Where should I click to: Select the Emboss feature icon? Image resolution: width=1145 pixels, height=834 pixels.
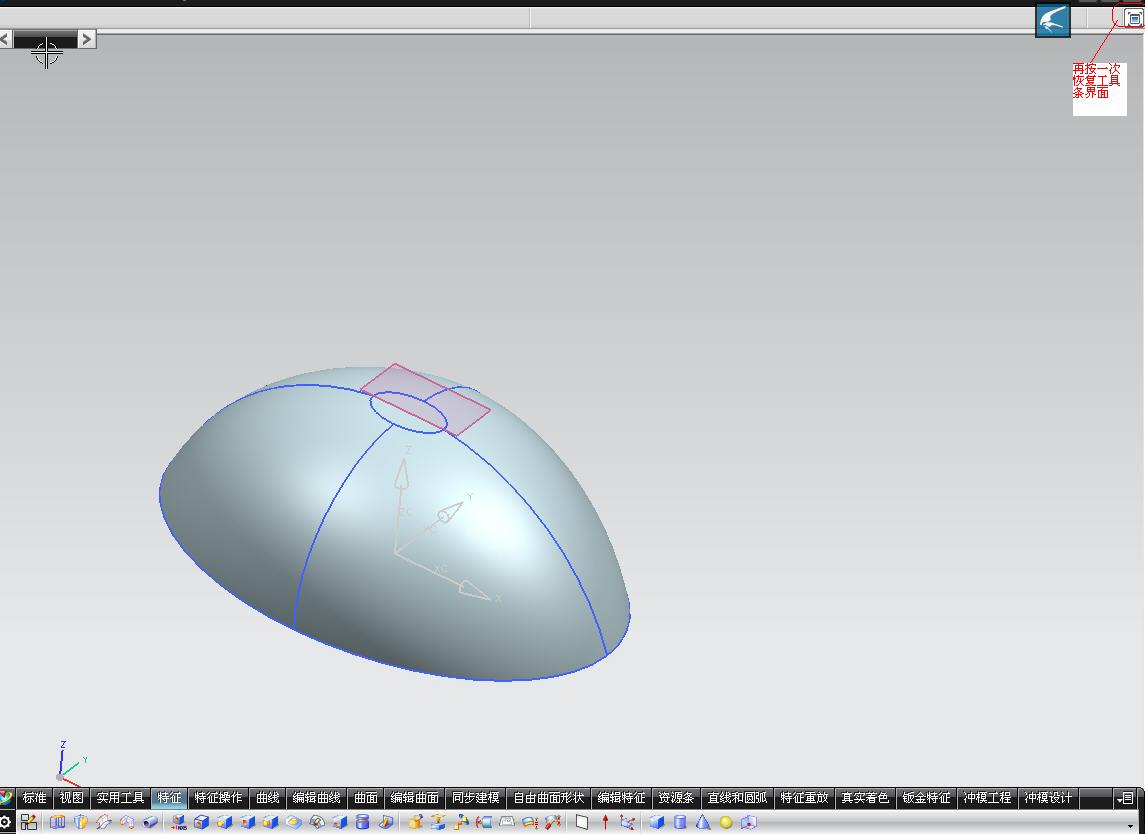(294, 822)
